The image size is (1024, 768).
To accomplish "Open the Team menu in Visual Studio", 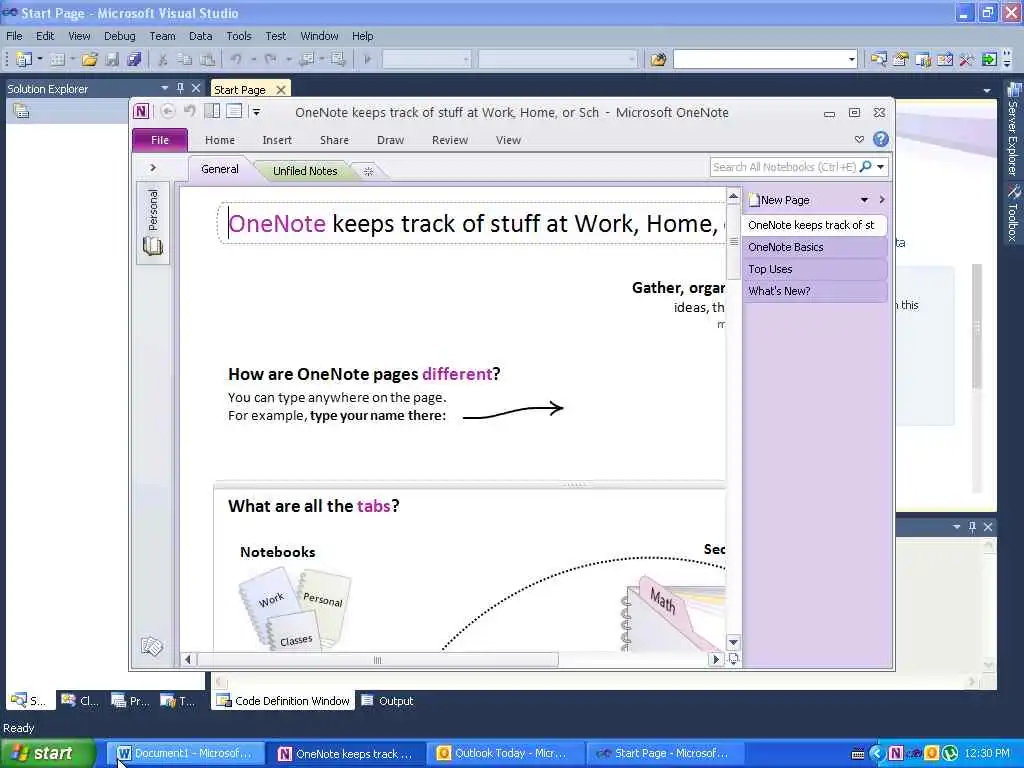I will click(162, 36).
